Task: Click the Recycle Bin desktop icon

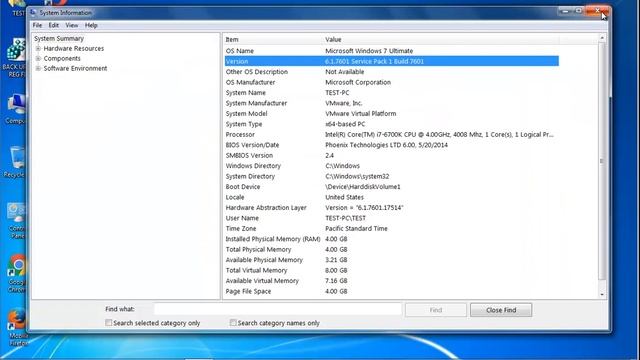Action: pos(16,162)
